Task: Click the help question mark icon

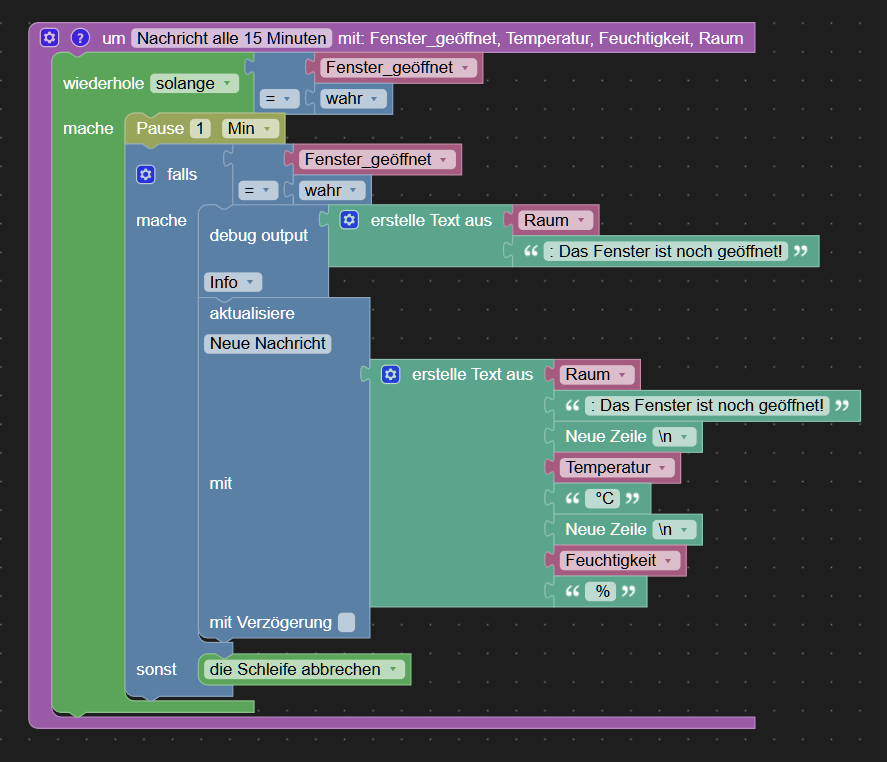Action: [x=80, y=38]
